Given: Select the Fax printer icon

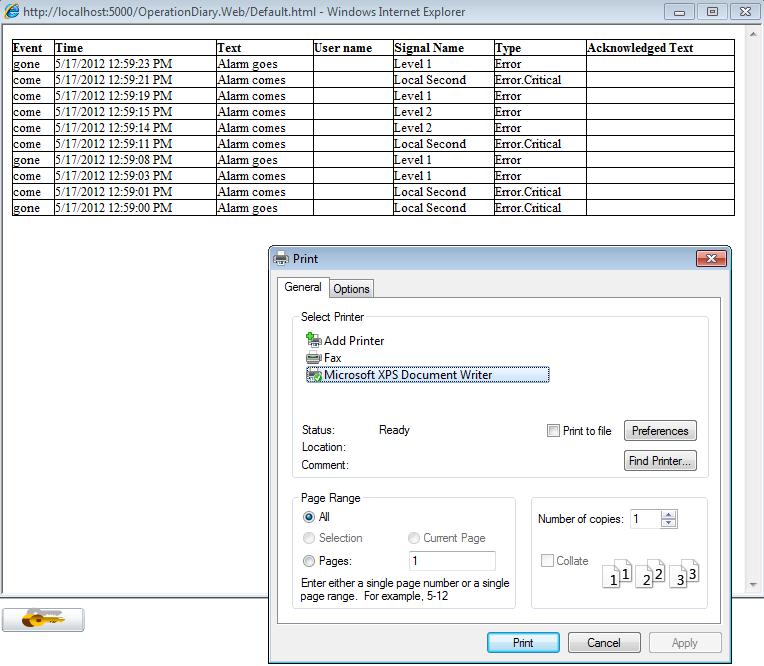Looking at the screenshot, I should pyautogui.click(x=314, y=358).
